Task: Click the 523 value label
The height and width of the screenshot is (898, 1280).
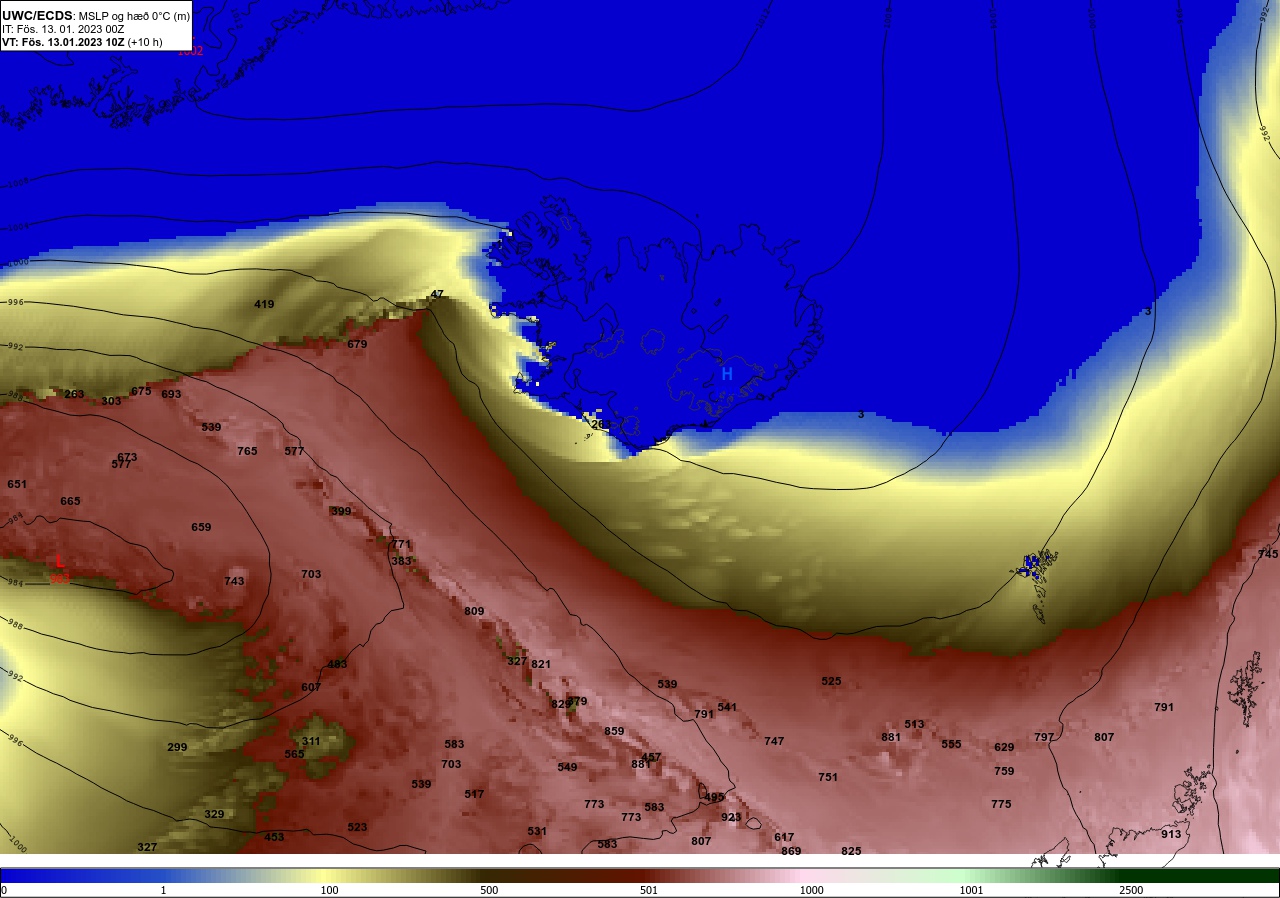Action: [357, 827]
